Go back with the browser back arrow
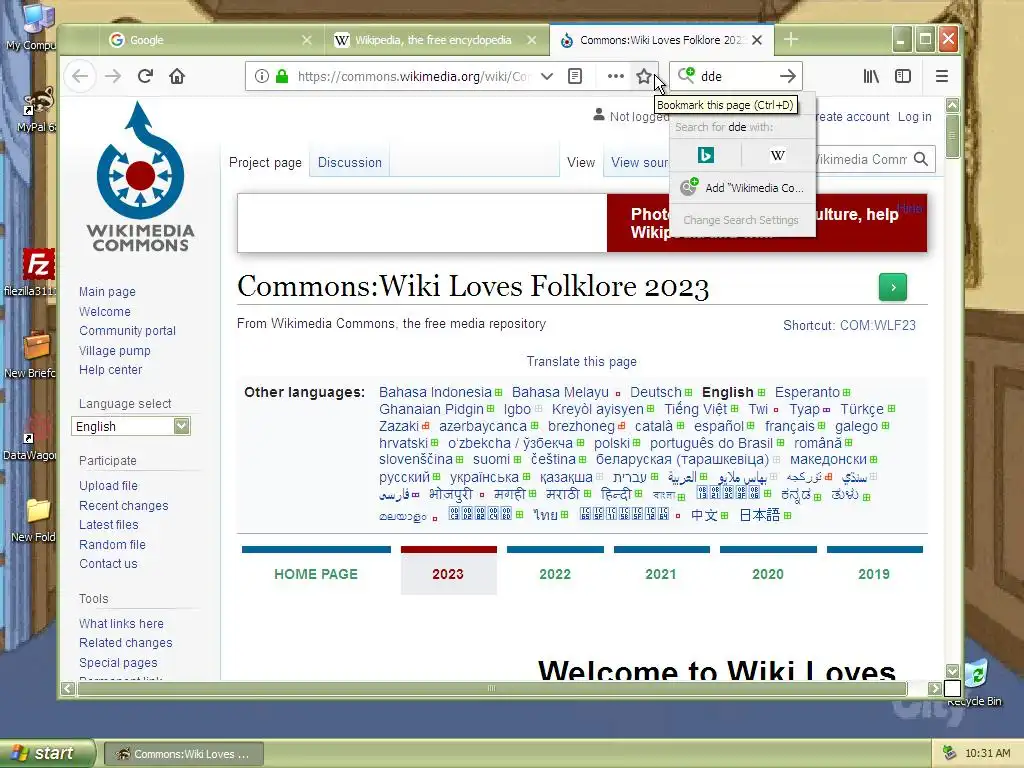Image resolution: width=1024 pixels, height=768 pixels. [x=80, y=76]
